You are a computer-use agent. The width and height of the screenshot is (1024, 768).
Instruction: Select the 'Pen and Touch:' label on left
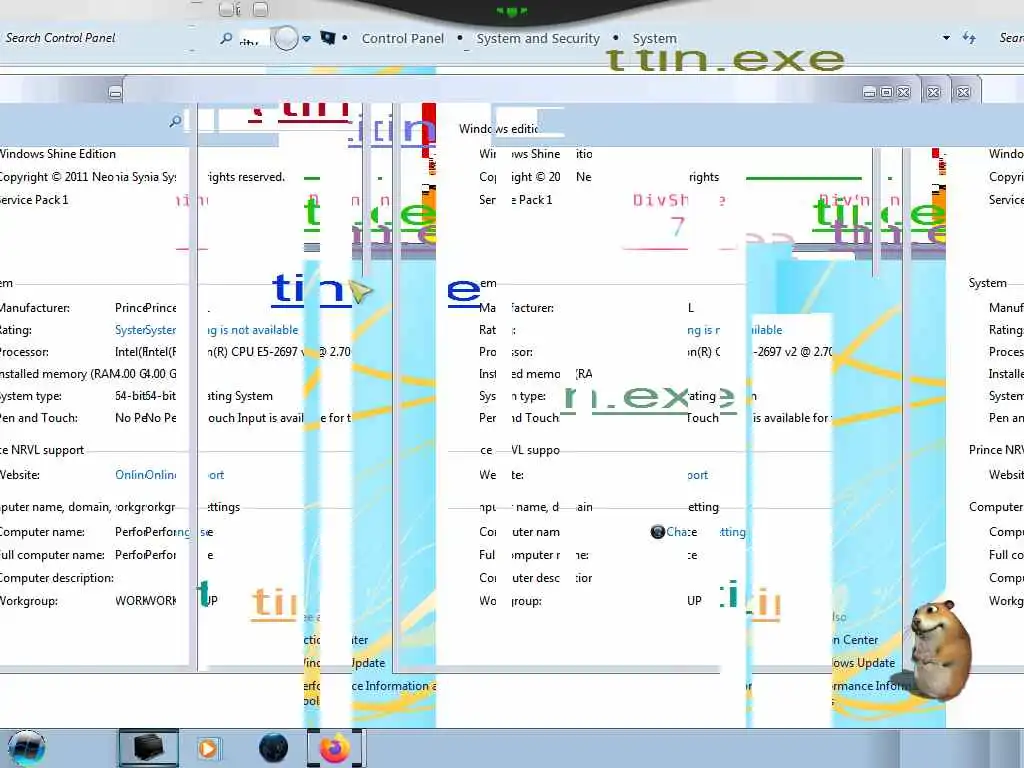point(39,417)
